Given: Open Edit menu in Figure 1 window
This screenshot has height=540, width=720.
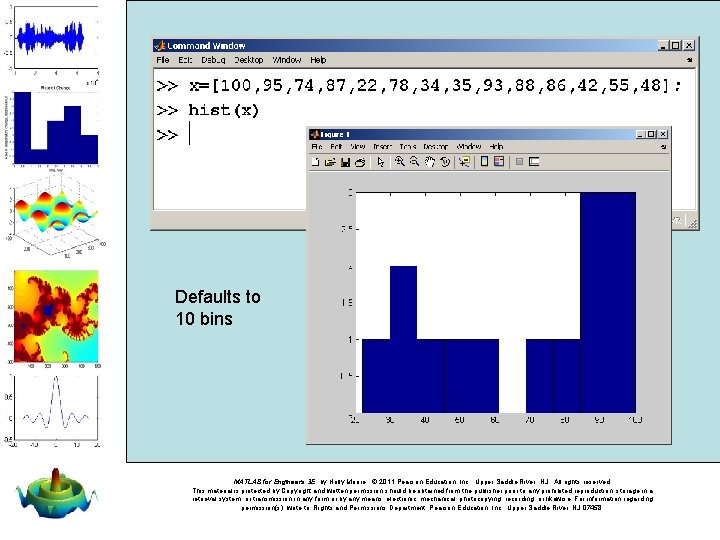Looking at the screenshot, I should click(x=336, y=146).
